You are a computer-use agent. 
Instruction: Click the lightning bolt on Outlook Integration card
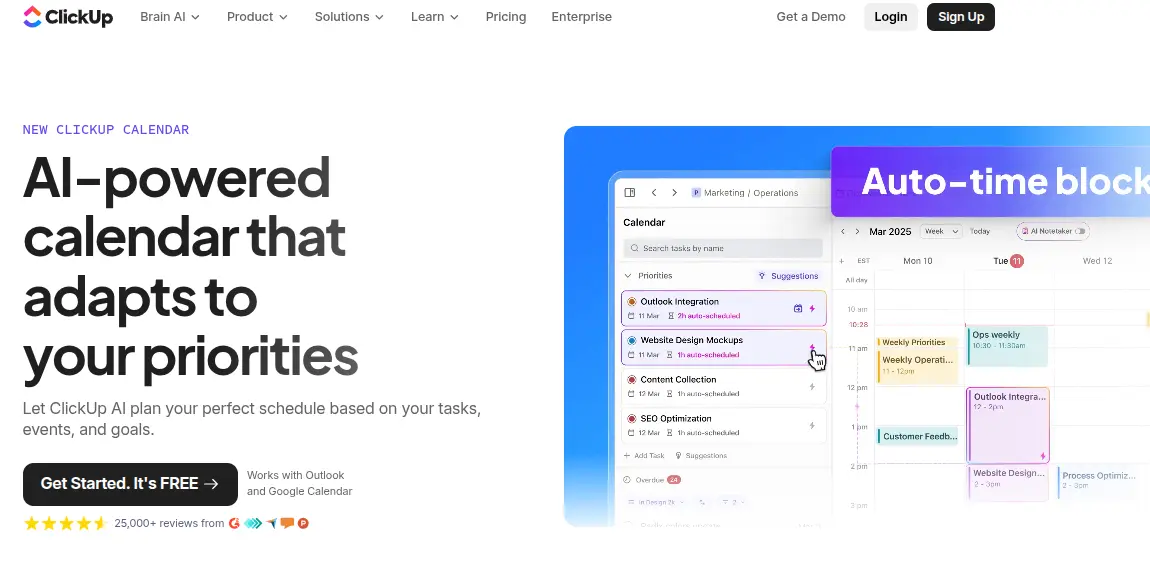click(x=812, y=308)
